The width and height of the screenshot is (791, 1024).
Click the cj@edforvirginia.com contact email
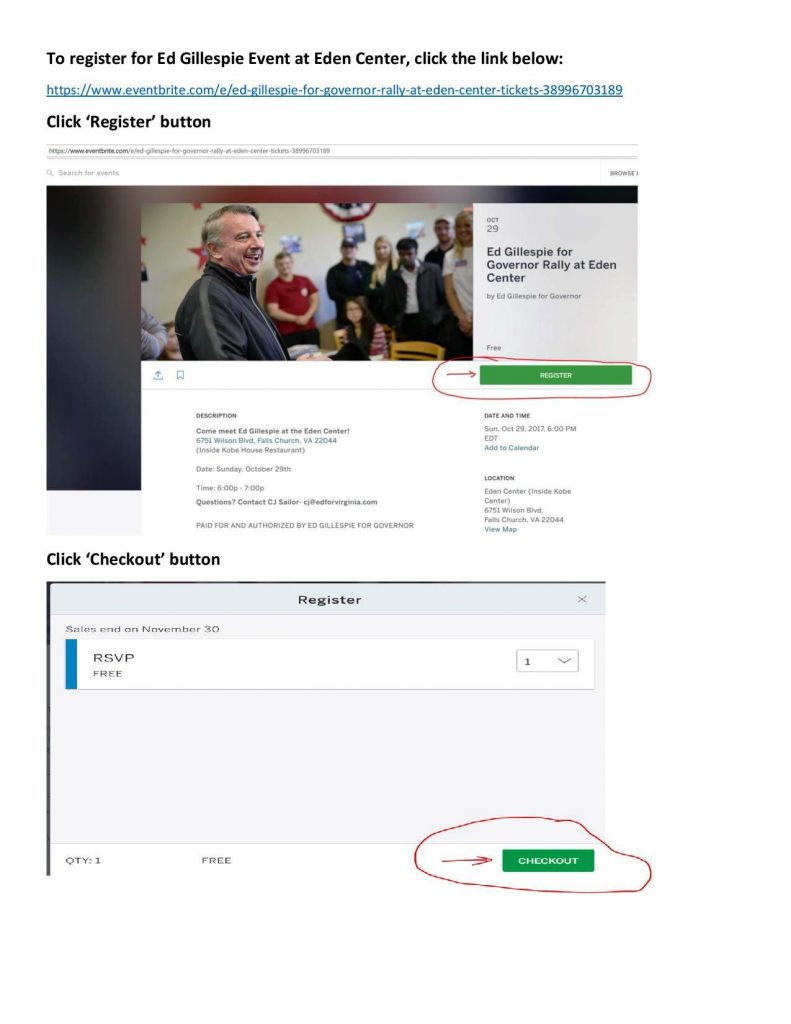pyautogui.click(x=340, y=502)
